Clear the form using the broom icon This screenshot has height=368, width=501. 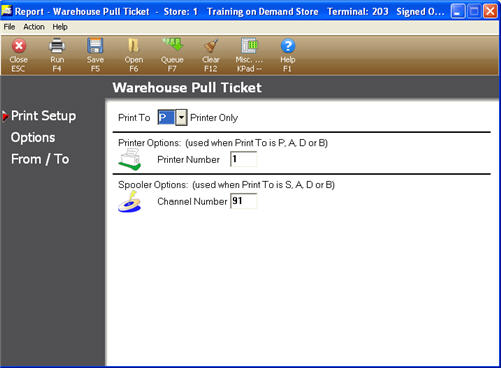(211, 55)
